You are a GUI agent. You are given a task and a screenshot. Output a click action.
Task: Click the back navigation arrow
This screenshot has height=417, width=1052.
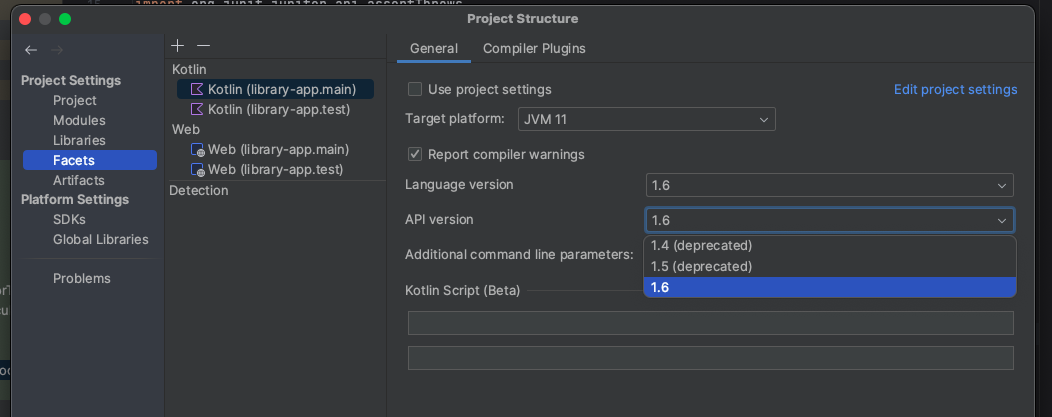(x=31, y=50)
